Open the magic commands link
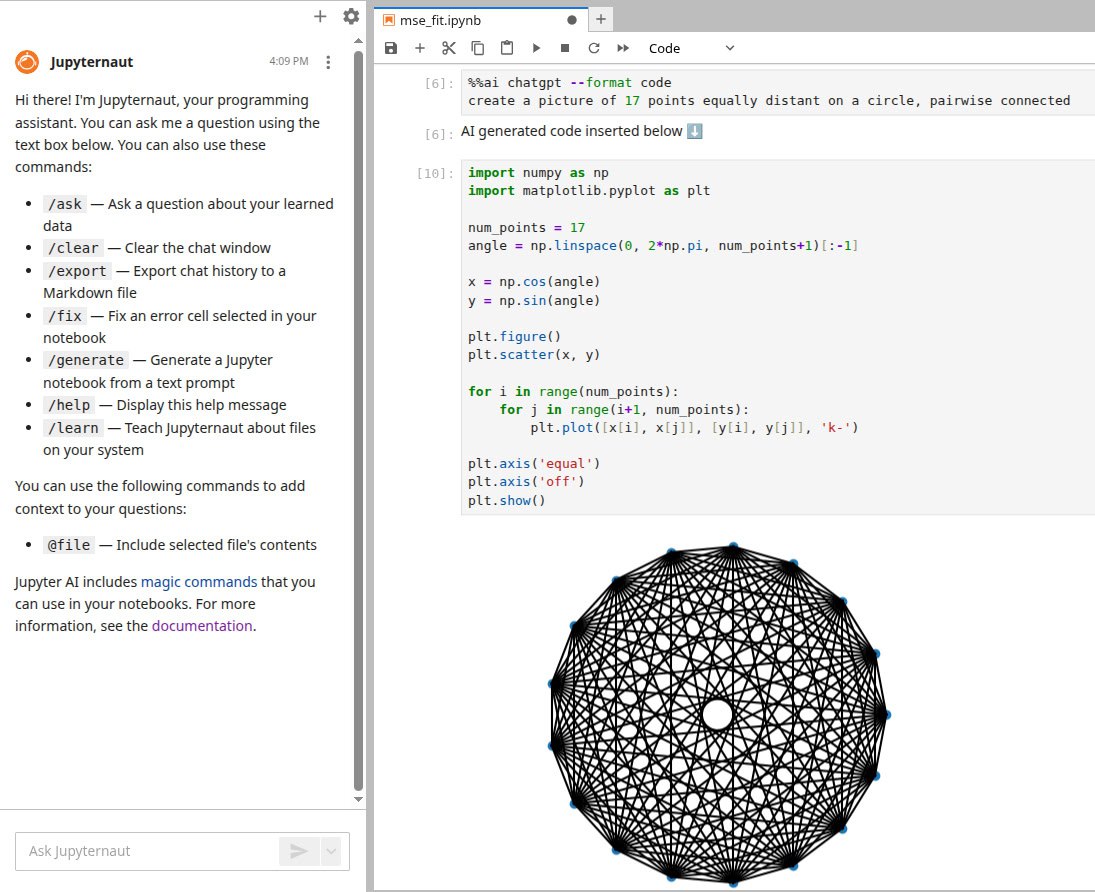1095x892 pixels. [x=199, y=581]
